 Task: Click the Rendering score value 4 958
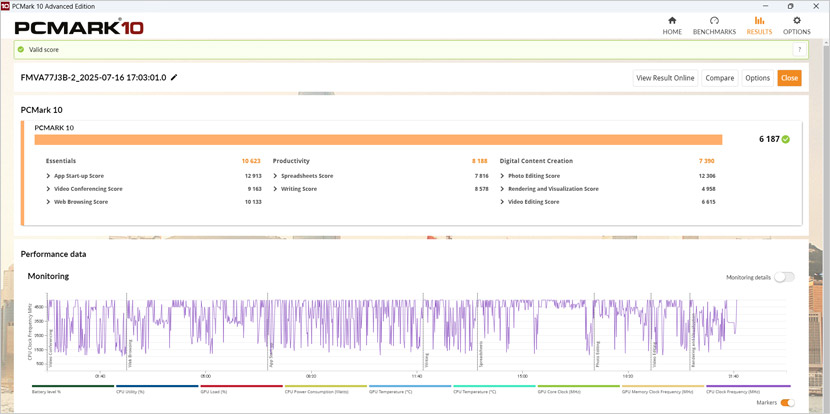(707, 189)
